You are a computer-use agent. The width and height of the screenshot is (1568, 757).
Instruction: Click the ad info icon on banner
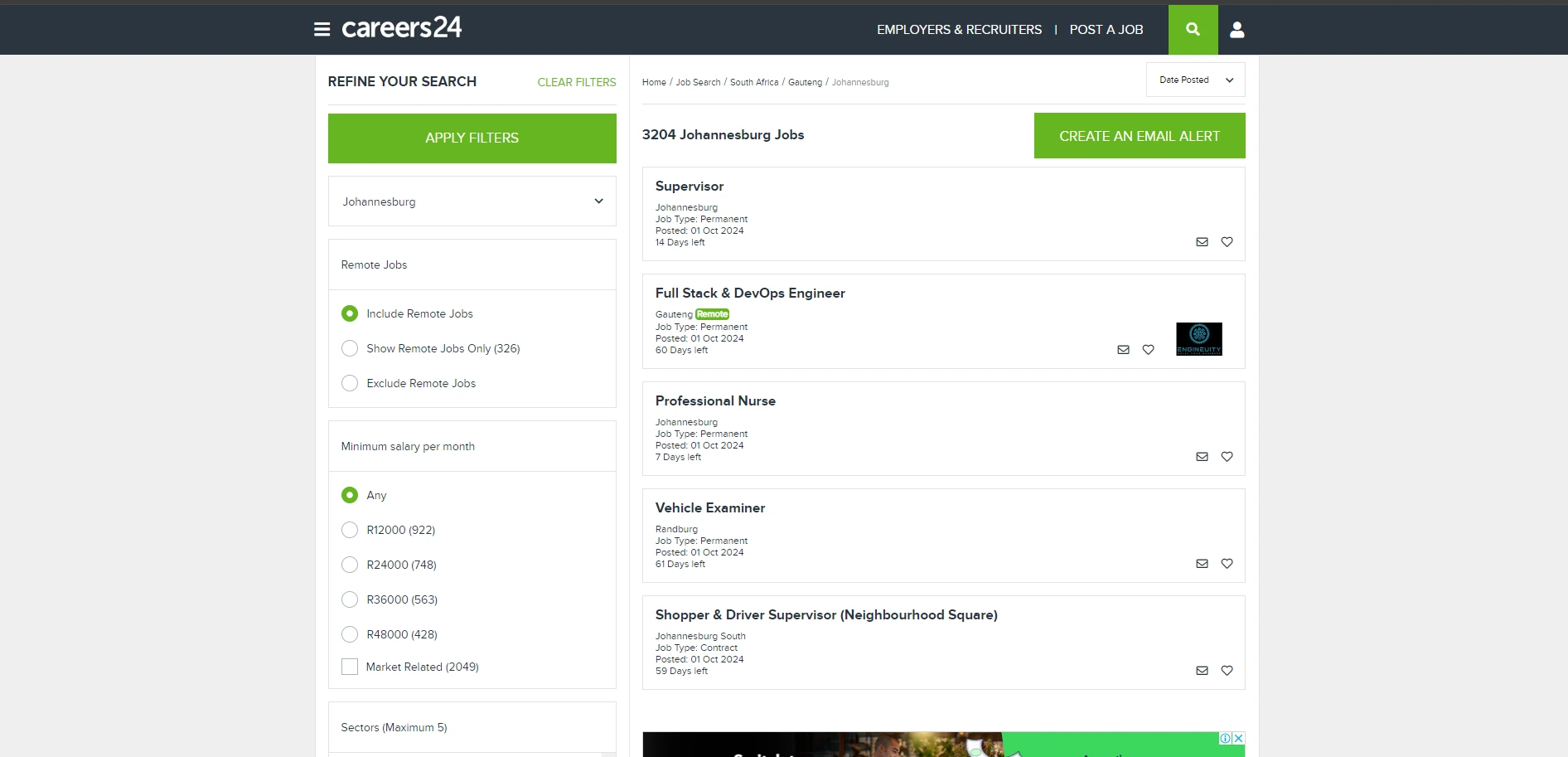(x=1225, y=738)
